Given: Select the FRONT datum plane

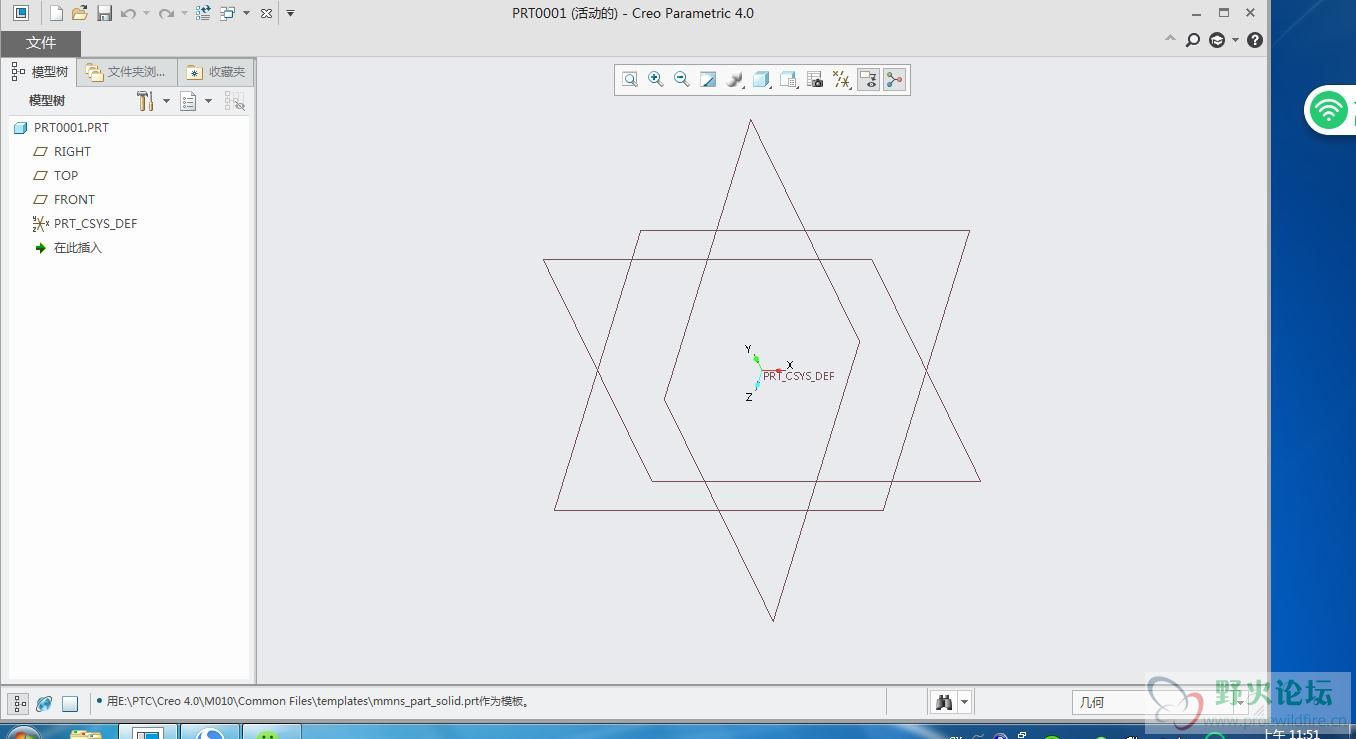Looking at the screenshot, I should (x=64, y=200).
